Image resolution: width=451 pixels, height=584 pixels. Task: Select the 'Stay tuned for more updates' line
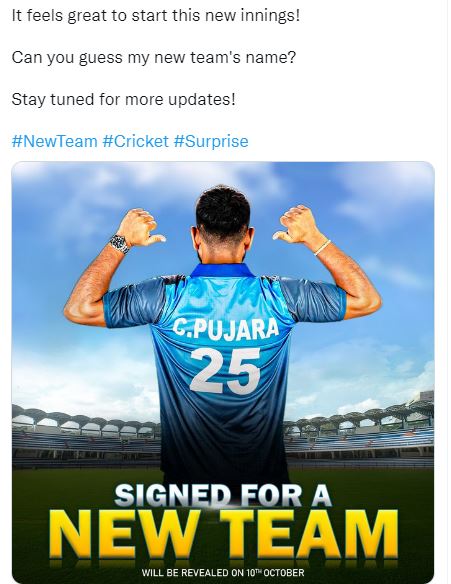(x=124, y=100)
